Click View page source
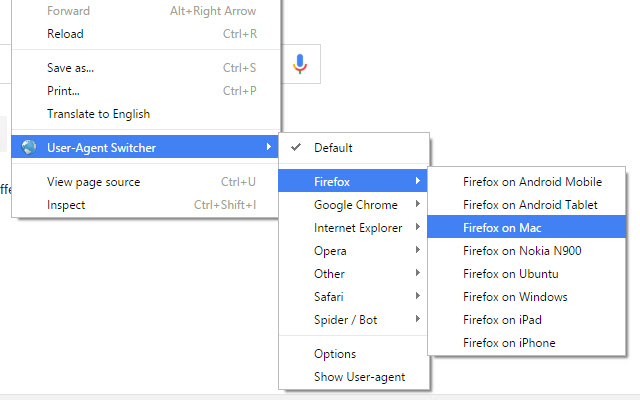Screen dimensions: 640x400 (93, 182)
